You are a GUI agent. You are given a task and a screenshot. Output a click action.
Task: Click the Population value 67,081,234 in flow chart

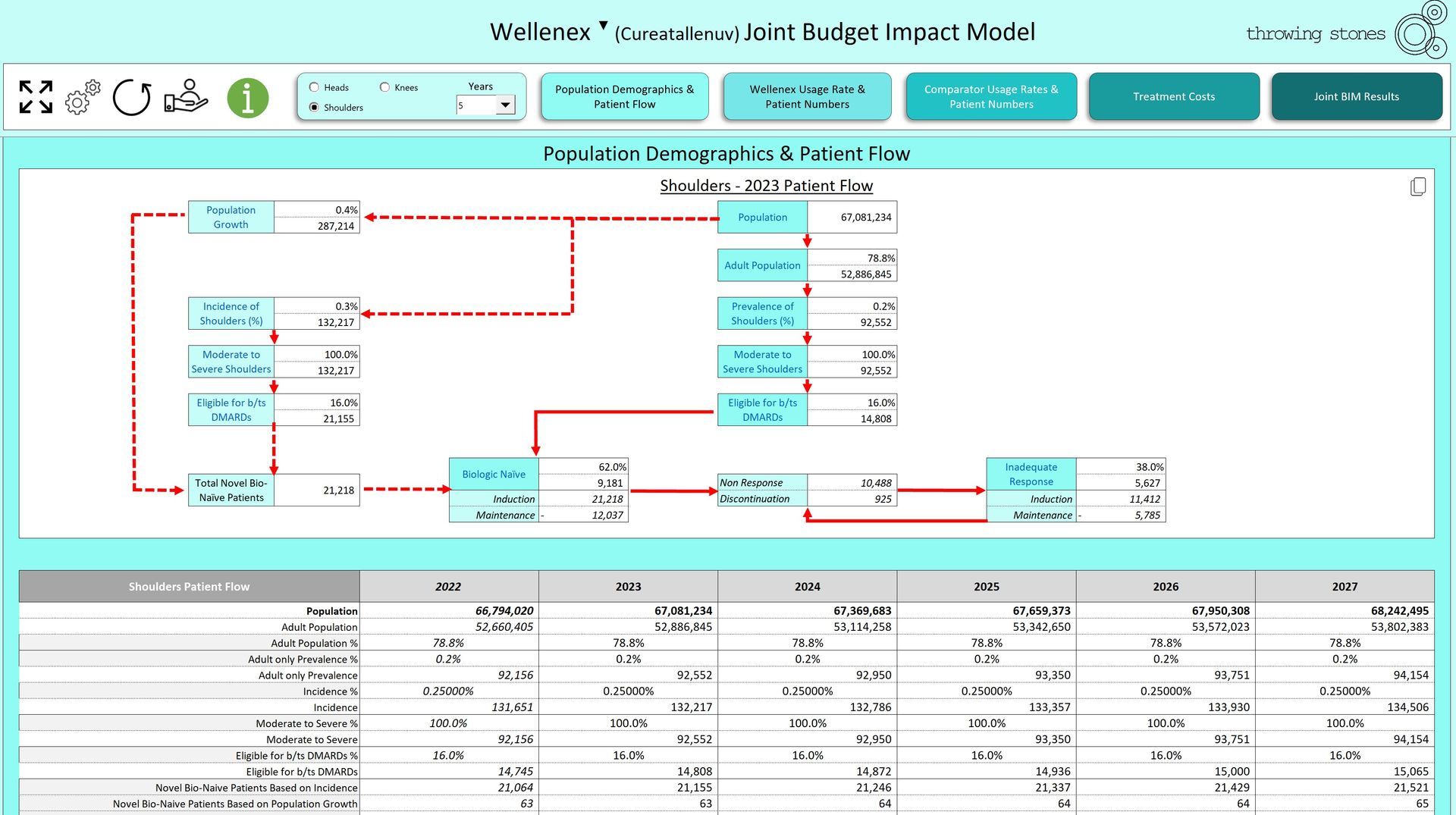[x=852, y=218]
